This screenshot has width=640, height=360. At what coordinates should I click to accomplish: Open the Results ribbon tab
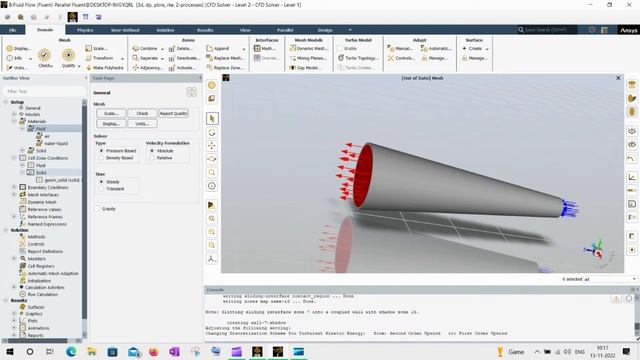pyautogui.click(x=205, y=30)
